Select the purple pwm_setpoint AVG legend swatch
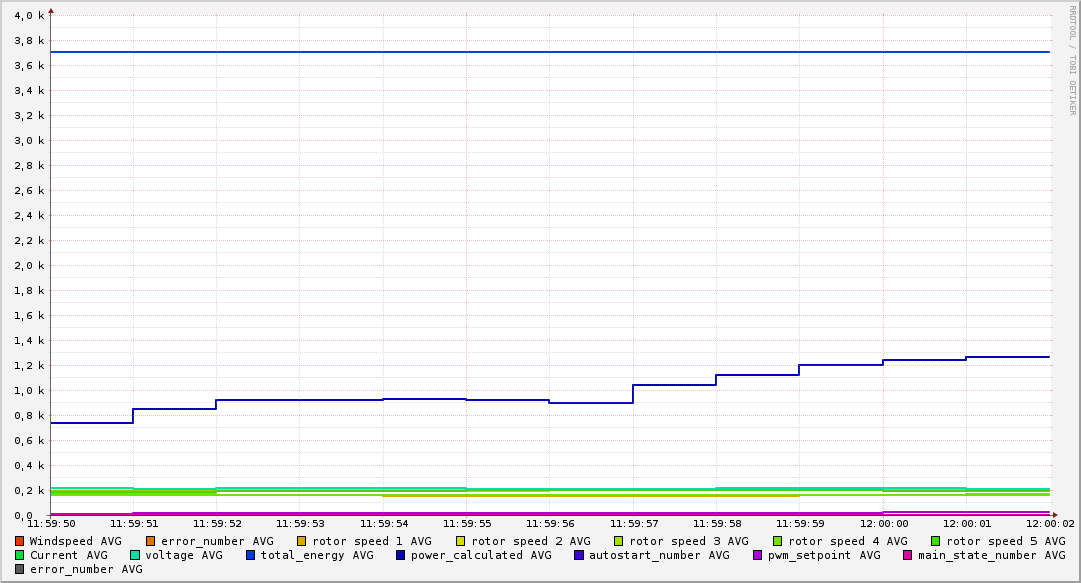Viewport: 1081px width, 583px height. tap(758, 555)
